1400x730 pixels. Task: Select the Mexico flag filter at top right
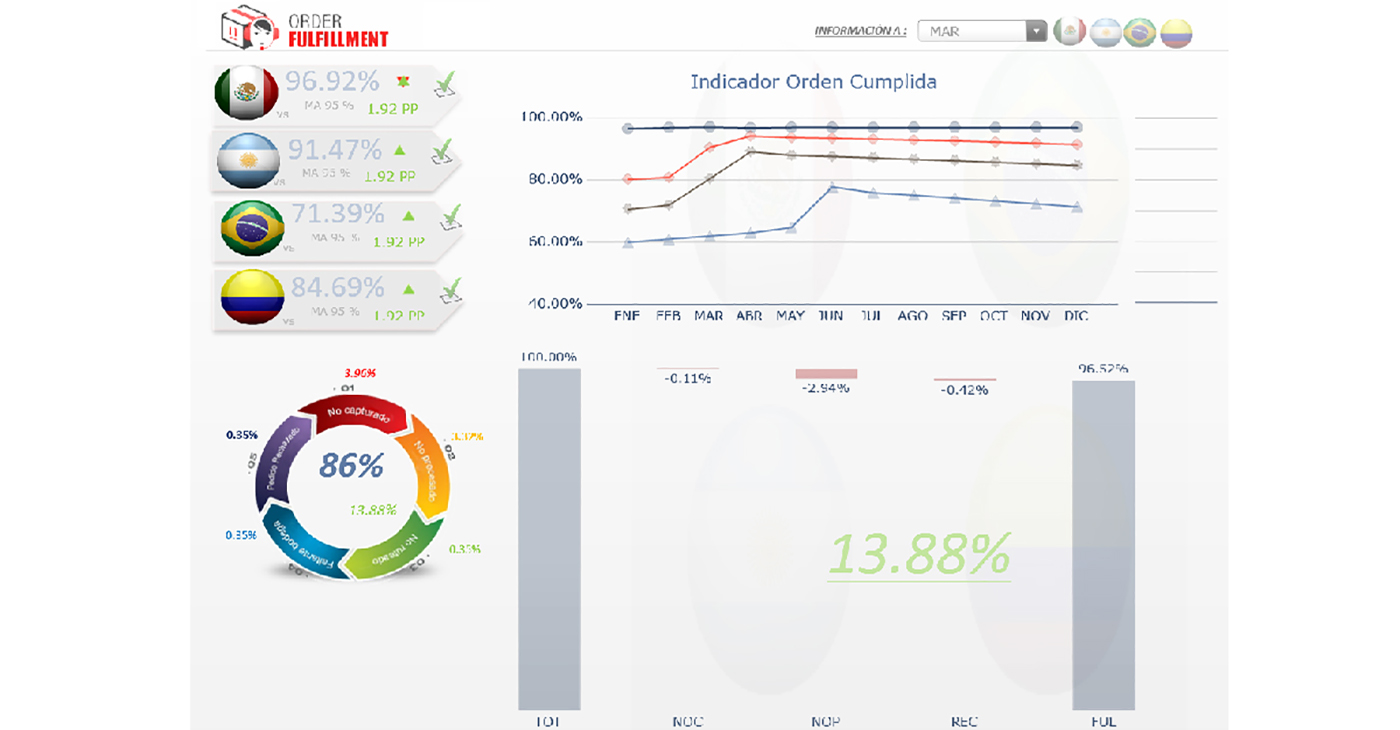pos(1071,32)
